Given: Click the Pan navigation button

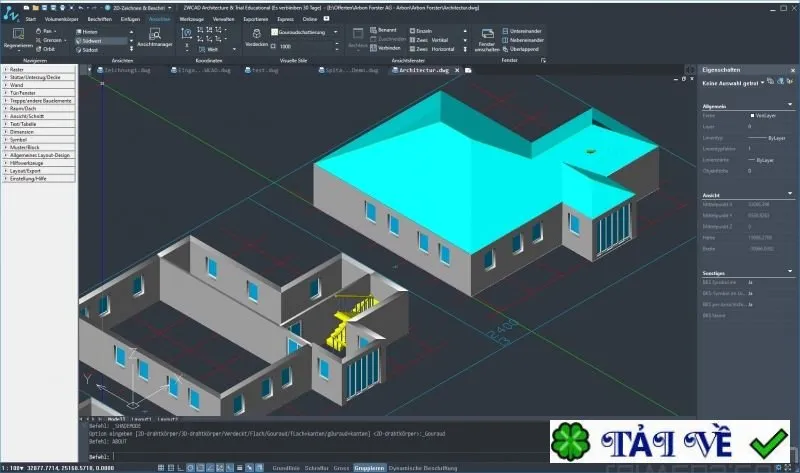Looking at the screenshot, I should pyautogui.click(x=44, y=31).
